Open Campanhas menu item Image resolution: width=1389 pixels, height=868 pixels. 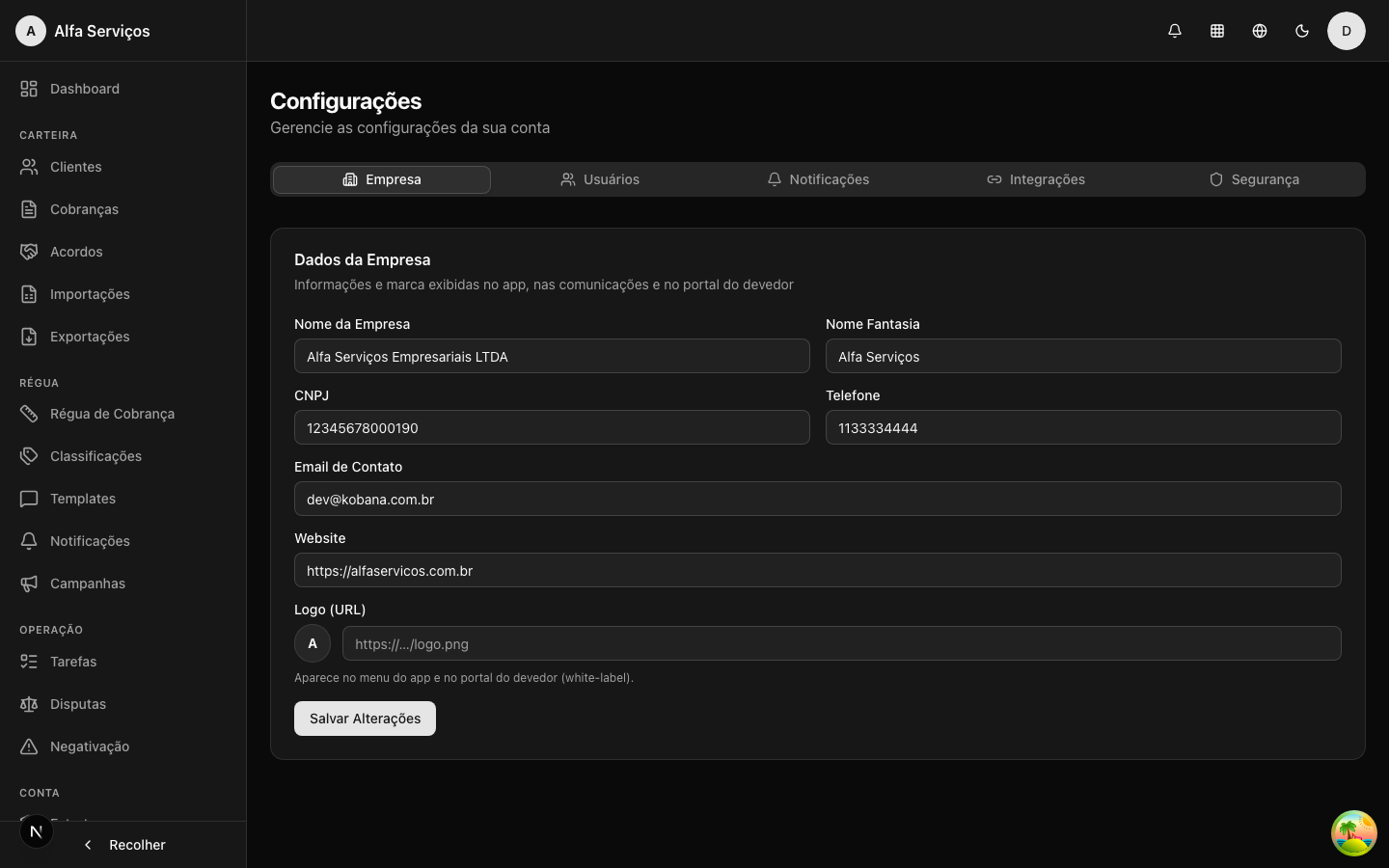[123, 583]
